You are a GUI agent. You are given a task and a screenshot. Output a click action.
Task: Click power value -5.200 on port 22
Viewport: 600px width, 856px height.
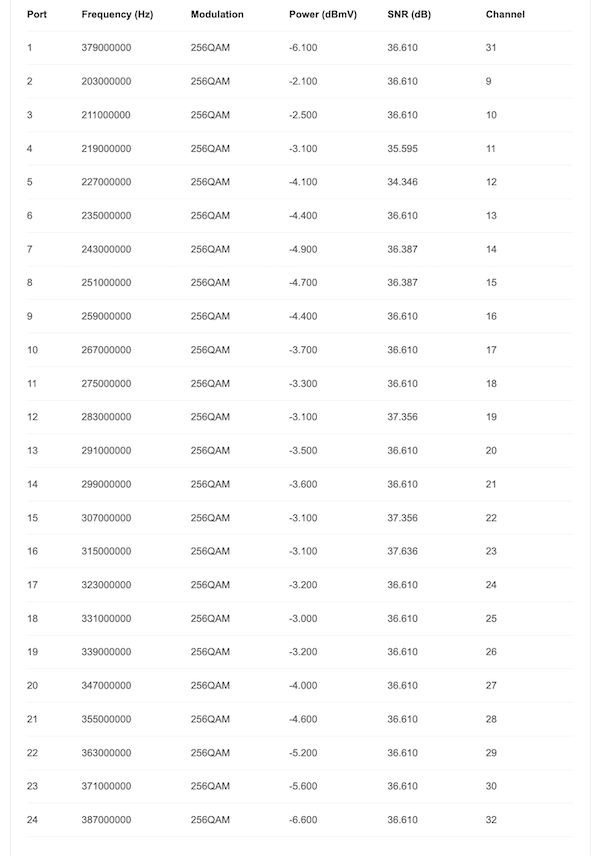(x=303, y=752)
